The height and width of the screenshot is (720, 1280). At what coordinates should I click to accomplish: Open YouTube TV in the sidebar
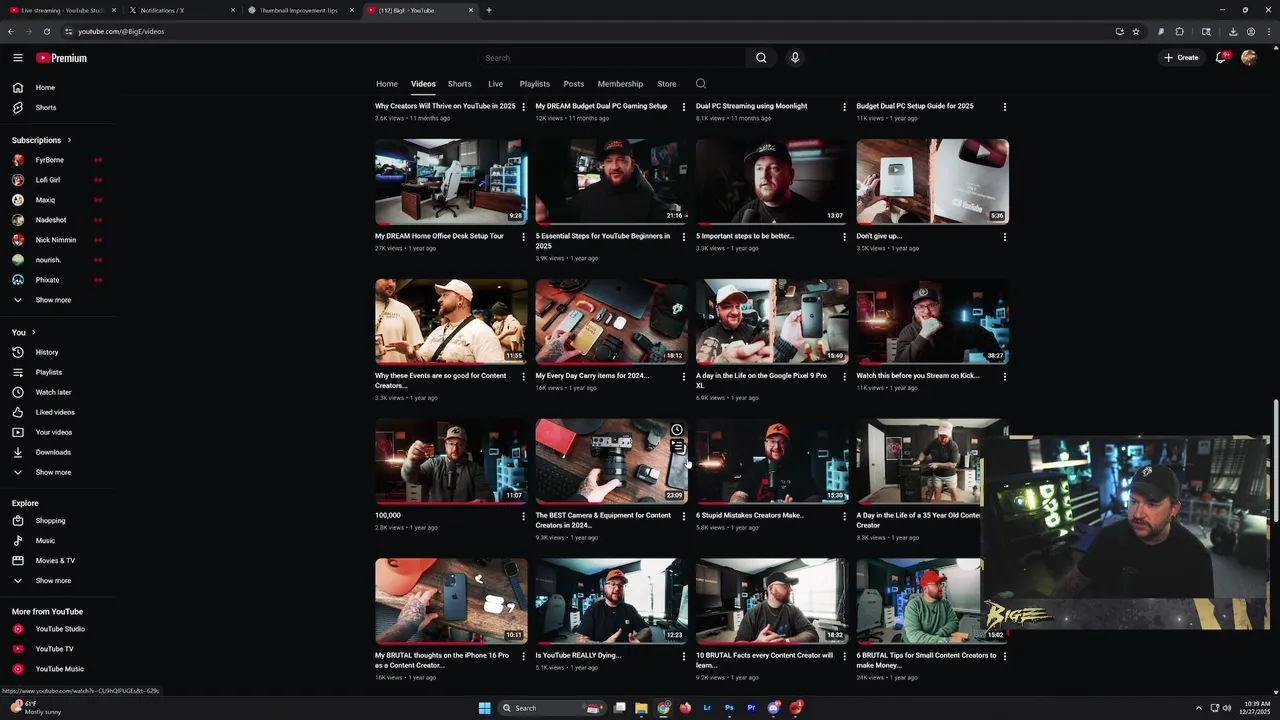pyautogui.click(x=58, y=649)
